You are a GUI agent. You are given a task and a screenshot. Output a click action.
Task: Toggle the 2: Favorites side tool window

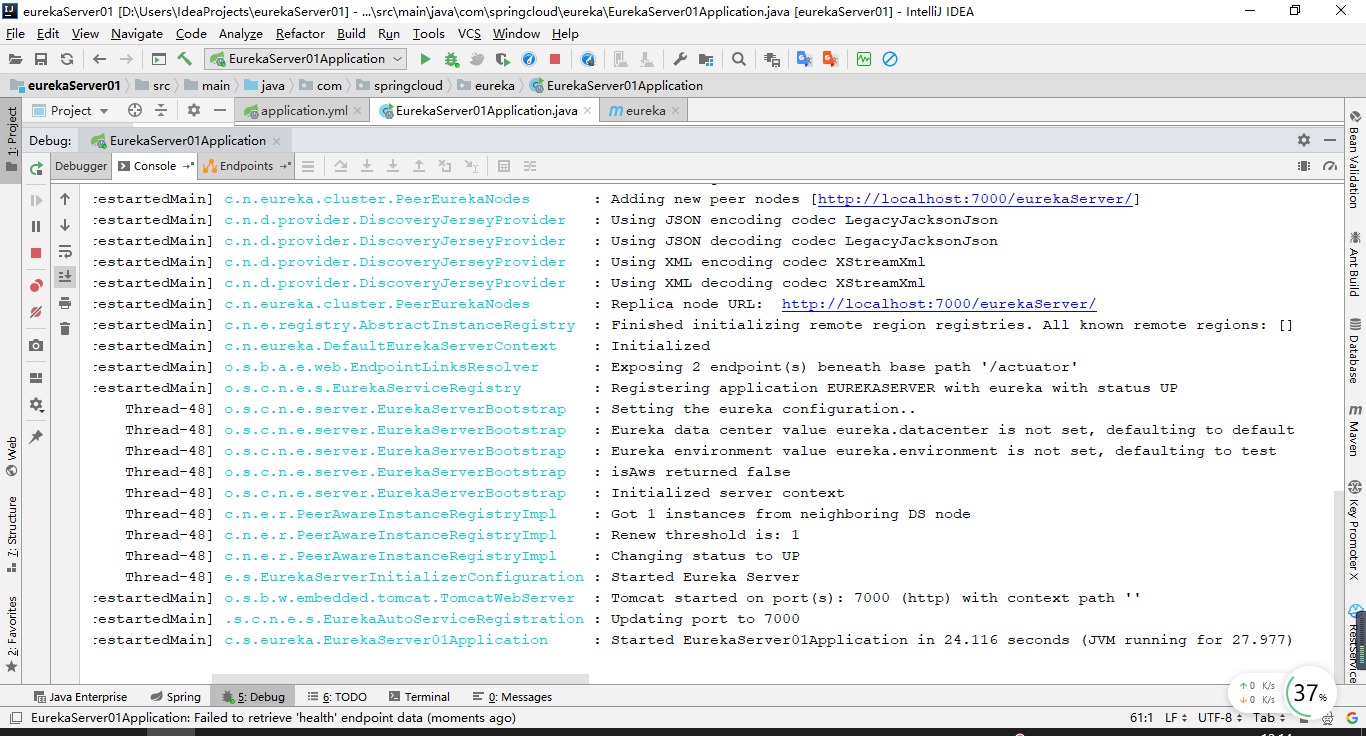coord(12,634)
